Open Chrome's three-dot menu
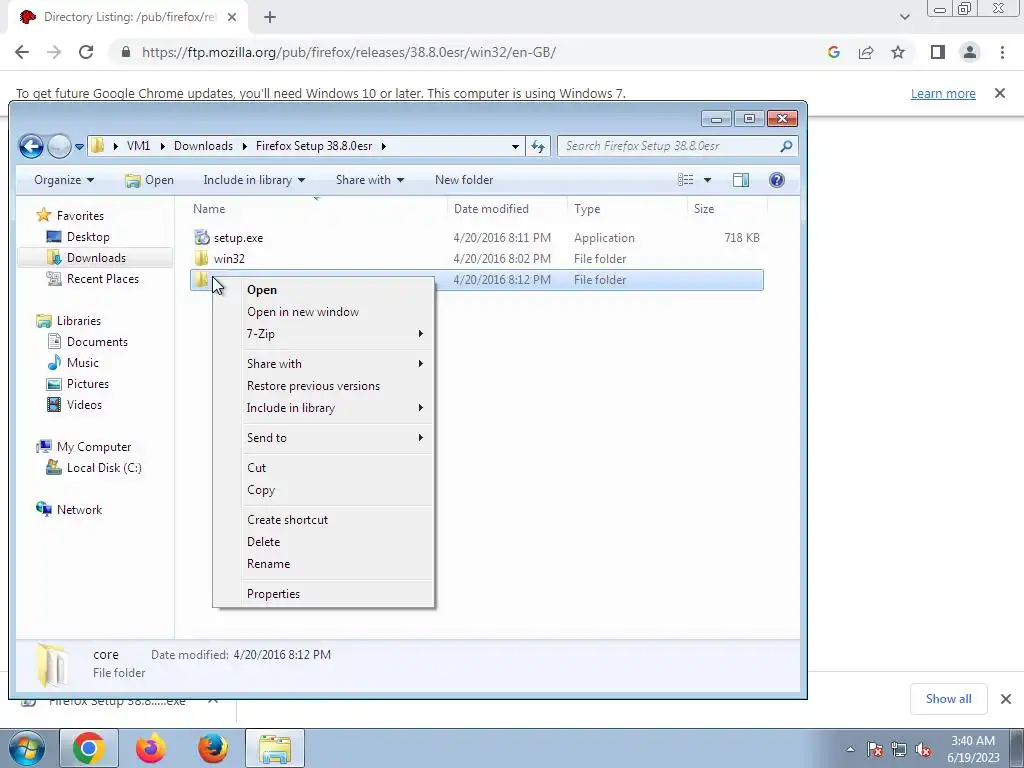This screenshot has height=768, width=1024. coord(1002,52)
